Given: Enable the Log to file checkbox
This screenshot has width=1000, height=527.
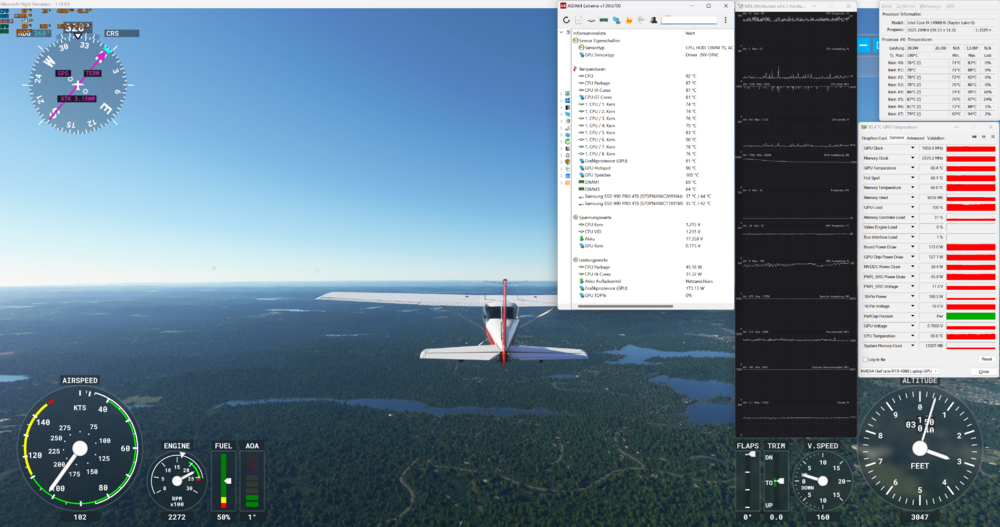Looking at the screenshot, I should (865, 358).
